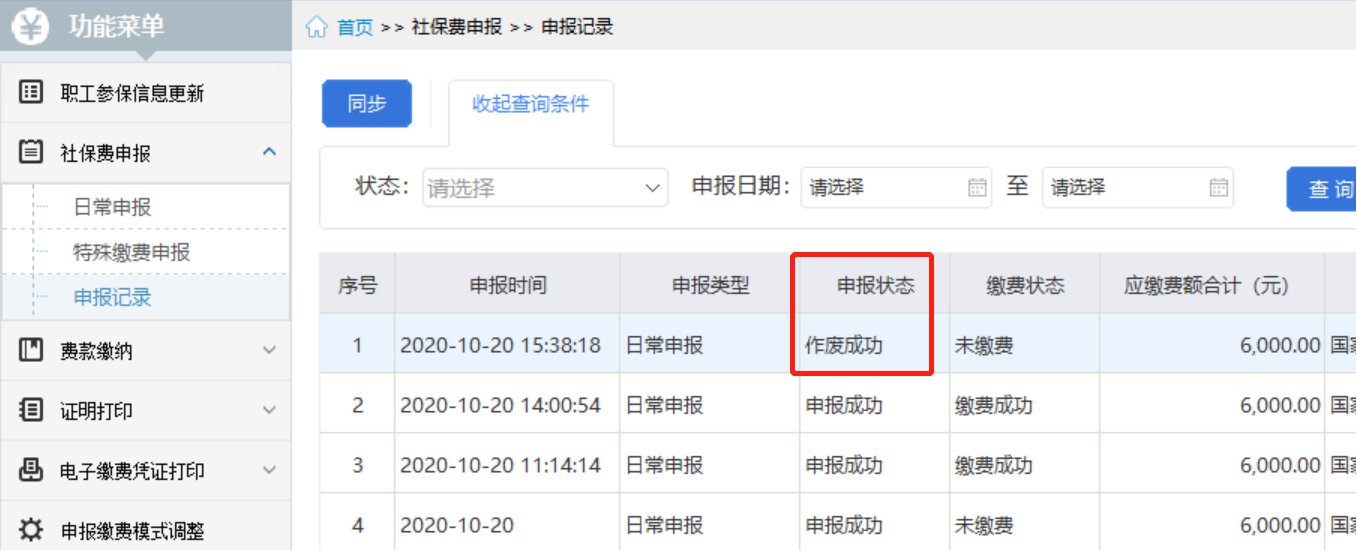Image resolution: width=1357 pixels, height=551 pixels.
Task: Open calendar icon for end date field
Action: tap(1218, 188)
